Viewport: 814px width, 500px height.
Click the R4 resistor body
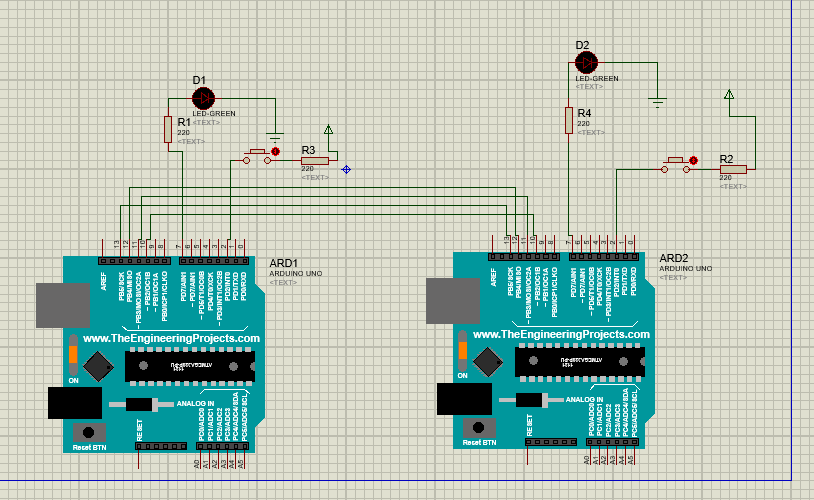pyautogui.click(x=569, y=120)
